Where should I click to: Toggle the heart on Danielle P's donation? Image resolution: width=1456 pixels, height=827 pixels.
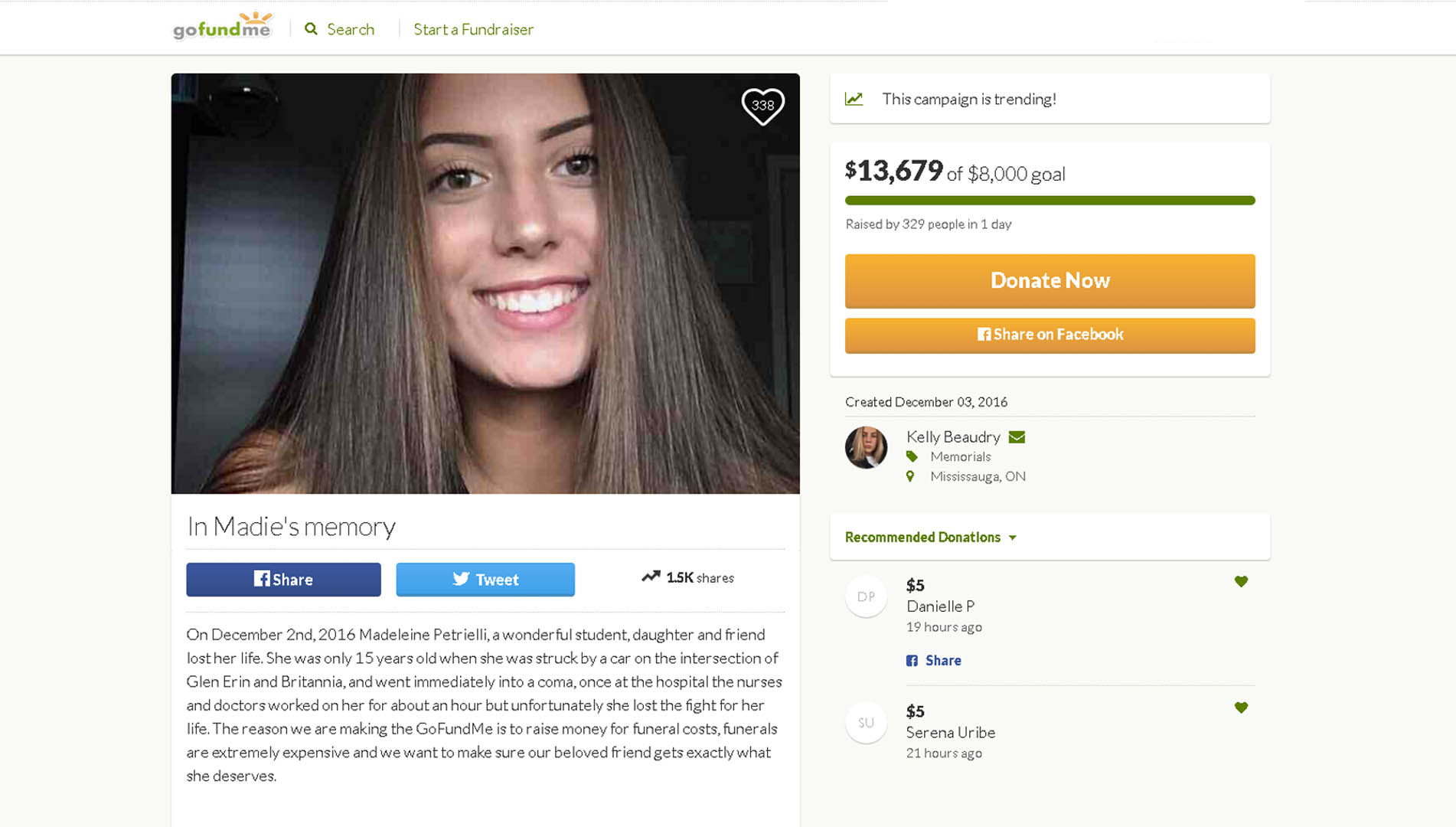coord(1241,581)
